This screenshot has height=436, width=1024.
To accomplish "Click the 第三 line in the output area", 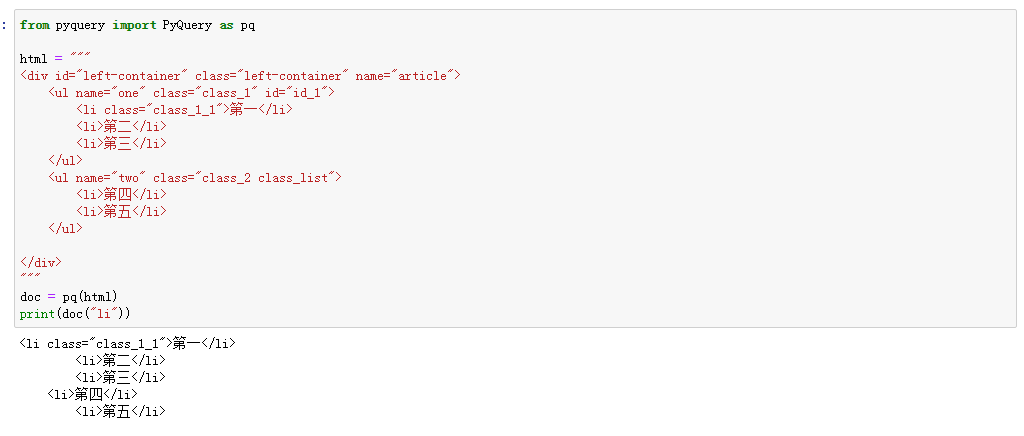I will coord(120,378).
